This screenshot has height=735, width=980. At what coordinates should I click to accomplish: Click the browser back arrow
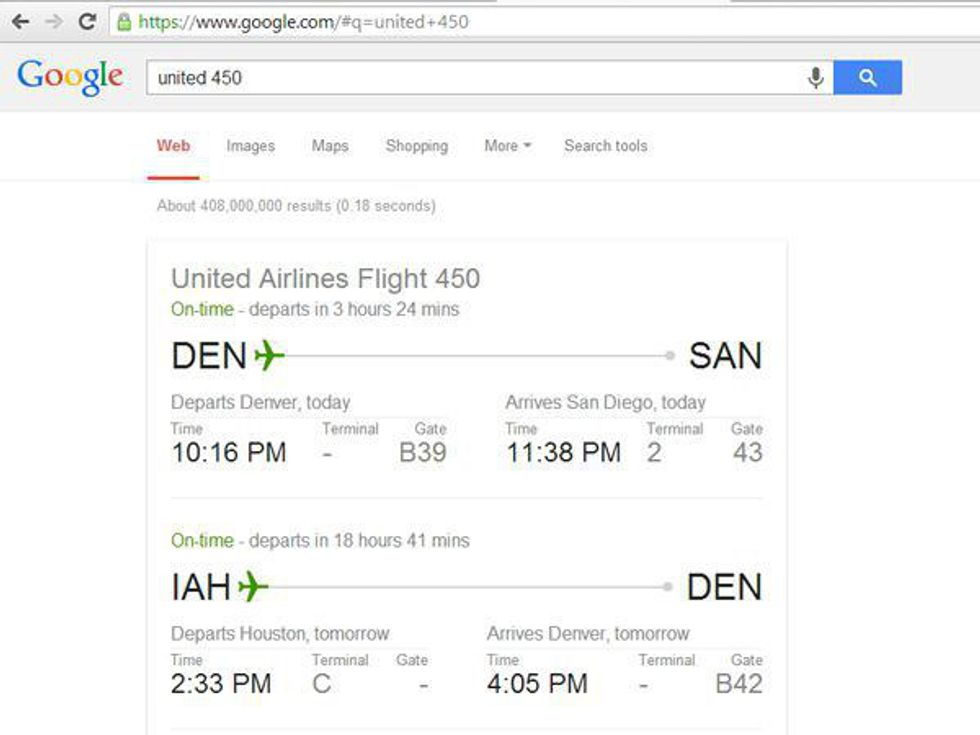point(20,21)
